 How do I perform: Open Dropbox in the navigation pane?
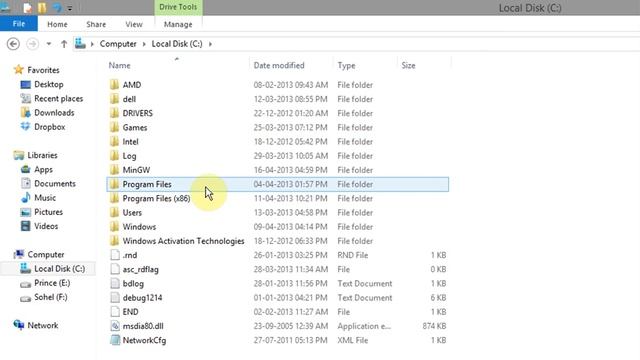(49, 127)
